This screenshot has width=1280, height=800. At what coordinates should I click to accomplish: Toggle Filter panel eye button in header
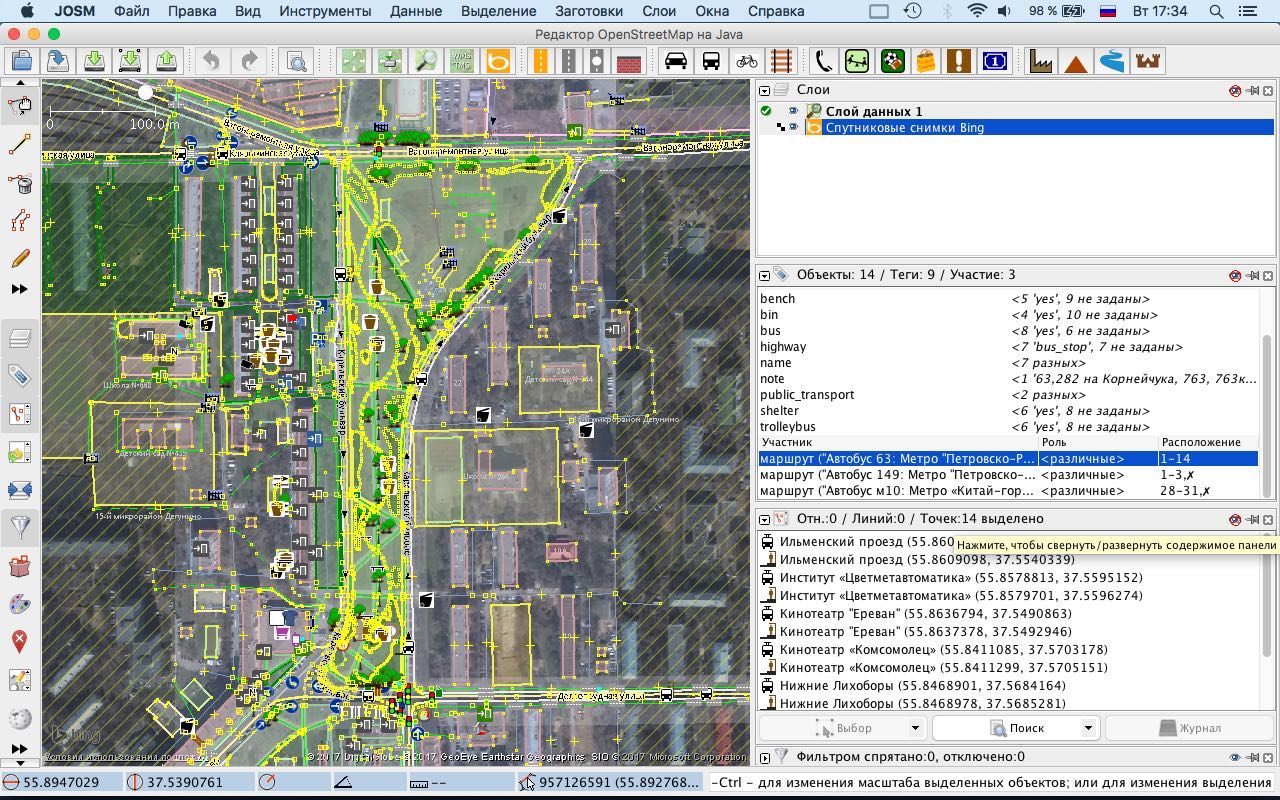(x=1234, y=758)
